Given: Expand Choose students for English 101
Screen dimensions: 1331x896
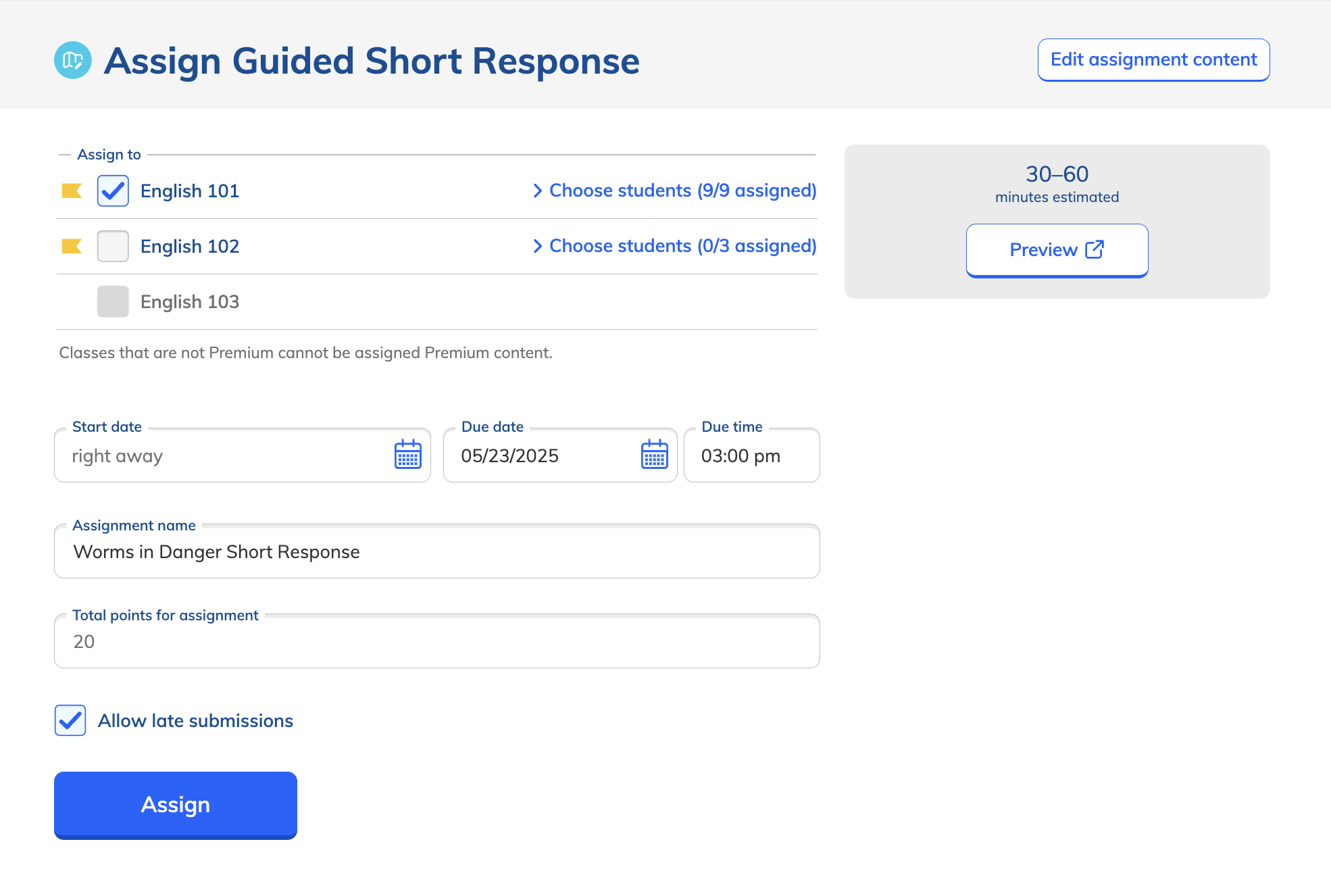Looking at the screenshot, I should pos(674,191).
